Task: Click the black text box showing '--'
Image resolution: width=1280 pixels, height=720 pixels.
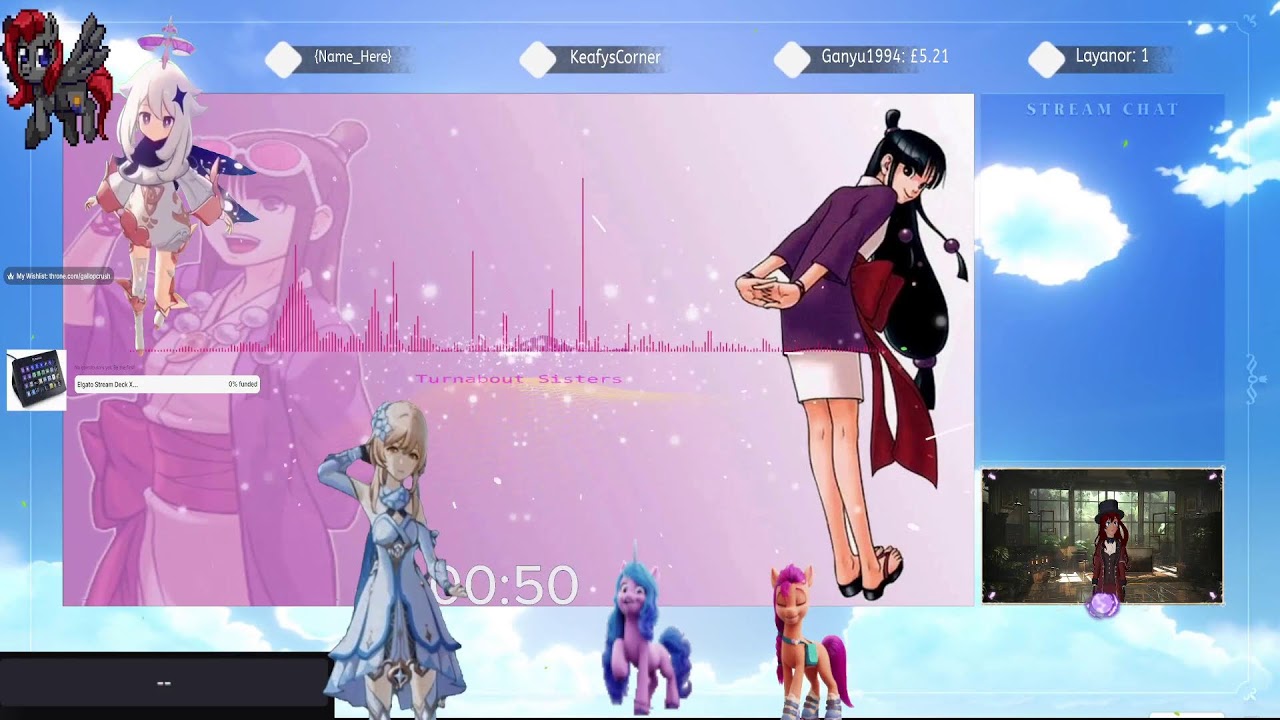Action: (x=165, y=684)
